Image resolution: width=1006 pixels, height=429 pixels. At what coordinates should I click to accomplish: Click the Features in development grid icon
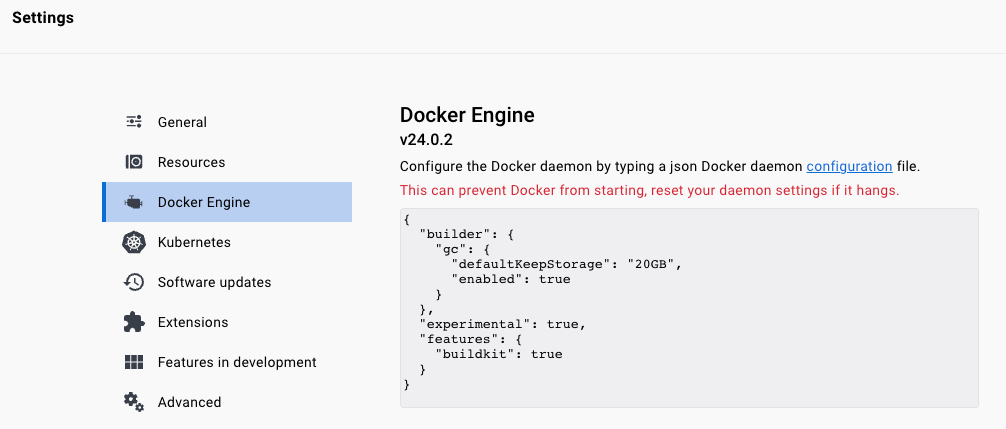[x=134, y=362]
